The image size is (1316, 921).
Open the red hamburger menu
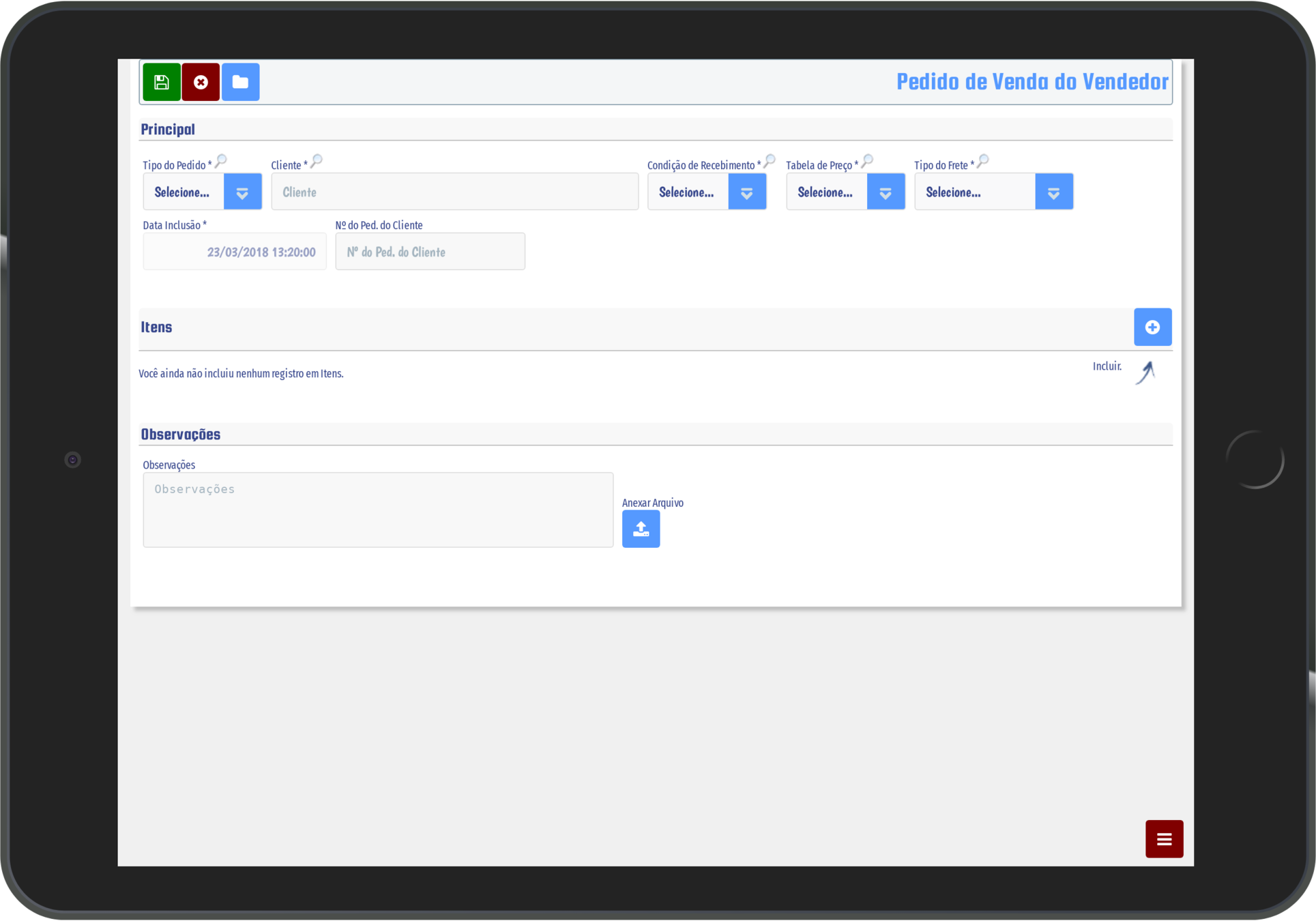click(x=1164, y=839)
